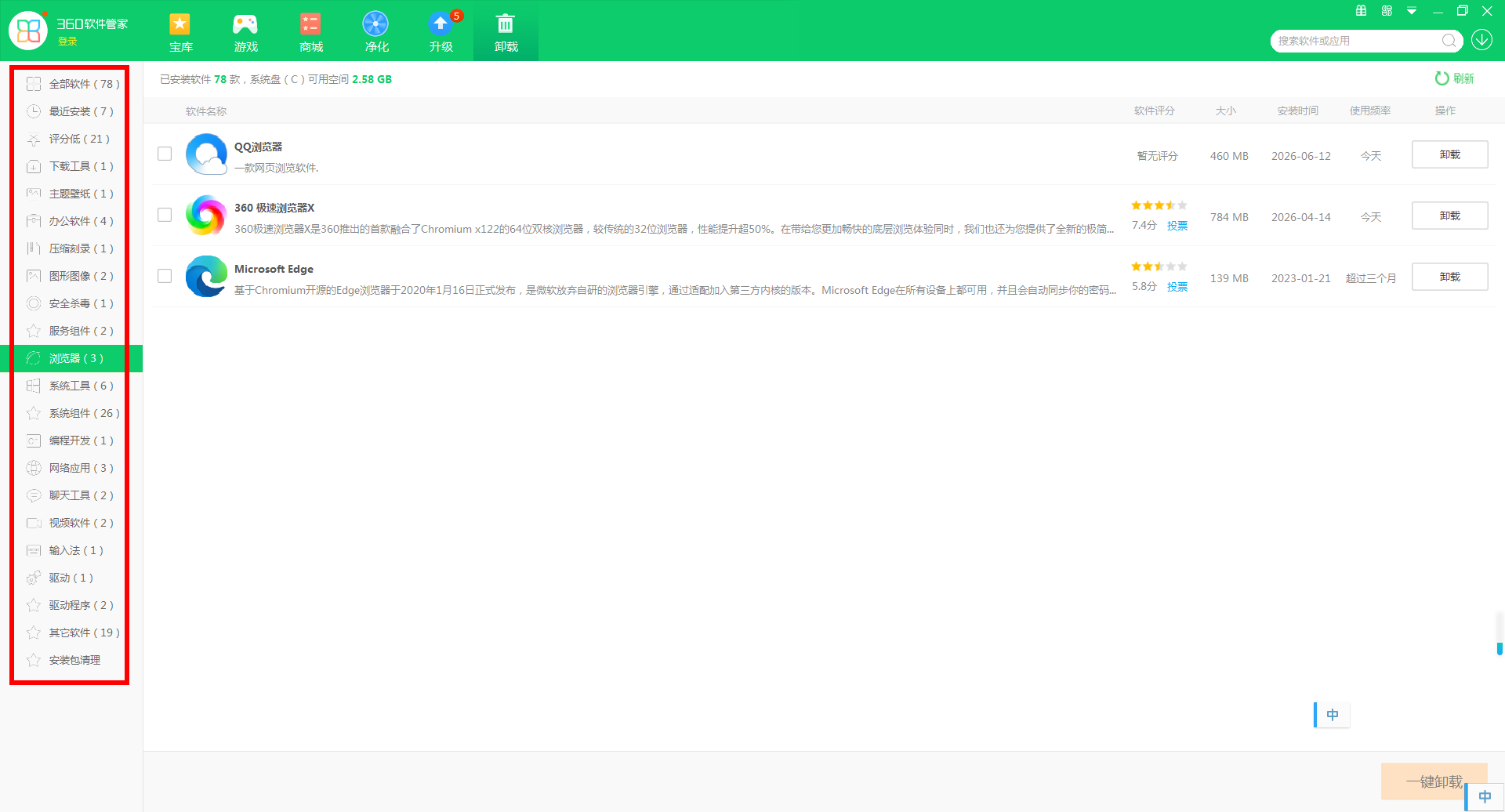Show 最近安装 (7) category
The image size is (1505, 812).
(x=71, y=111)
